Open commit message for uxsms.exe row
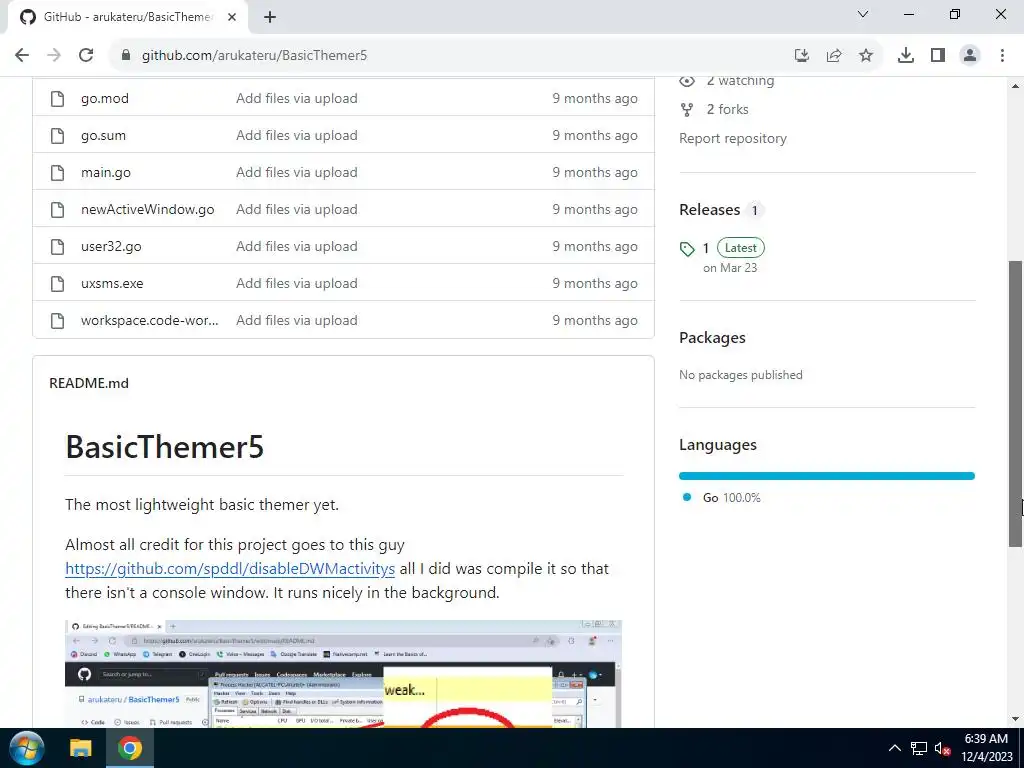This screenshot has height=768, width=1024. point(296,283)
